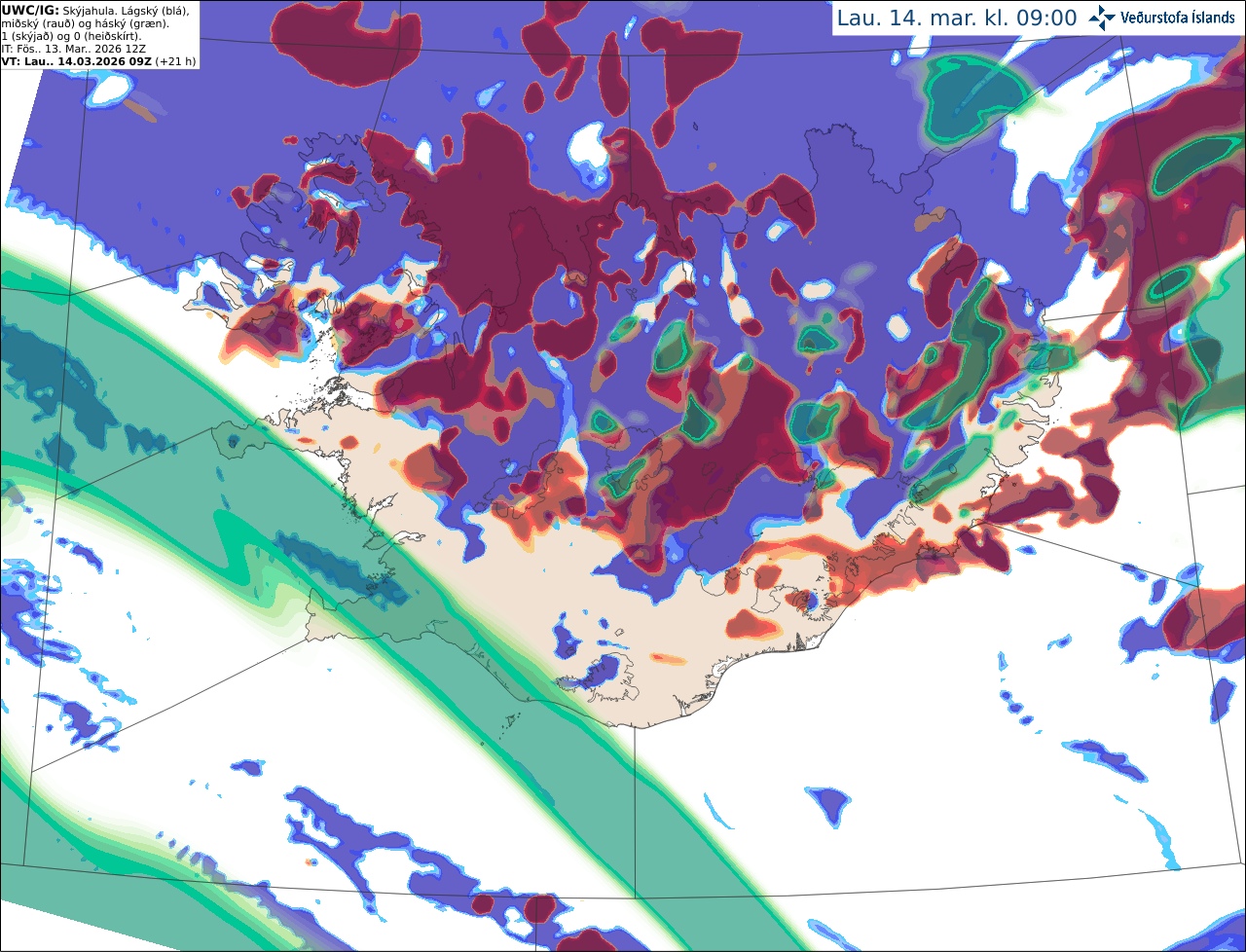Click the 'UWC/IG:' bold legend heading
Image resolution: width=1246 pixels, height=952 pixels.
(30, 10)
